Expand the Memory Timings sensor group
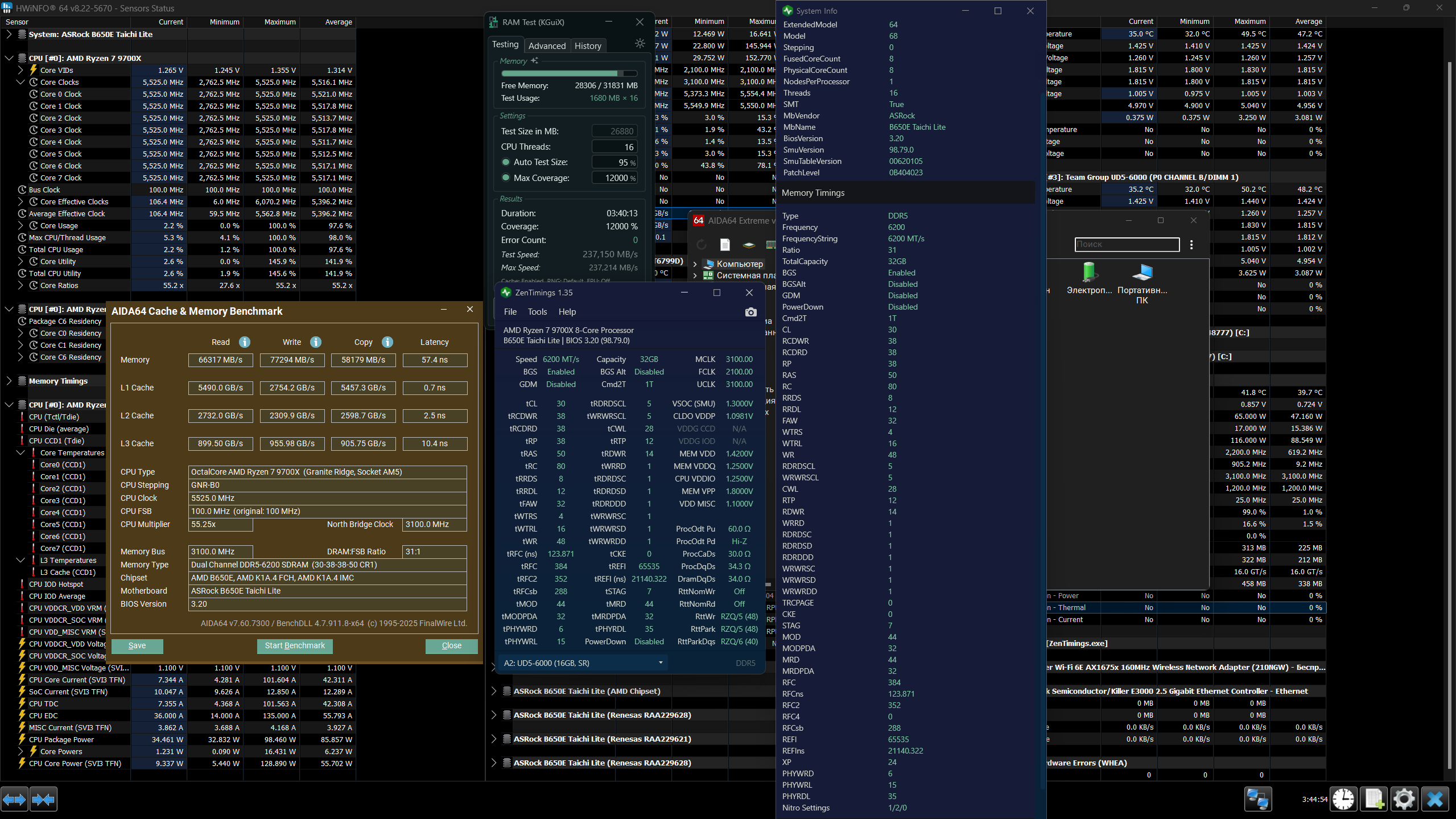Screen dimensions: 1456x819 coord(9,381)
